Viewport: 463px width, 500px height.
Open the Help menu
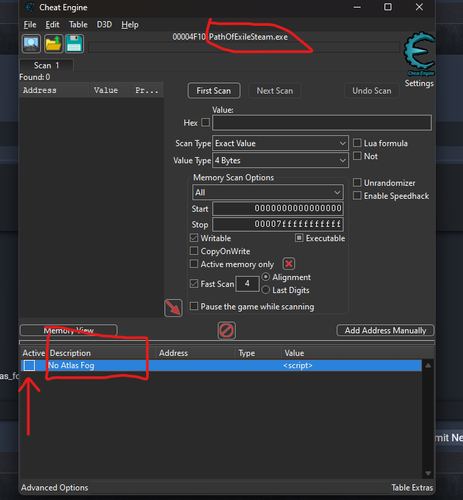tap(130, 25)
